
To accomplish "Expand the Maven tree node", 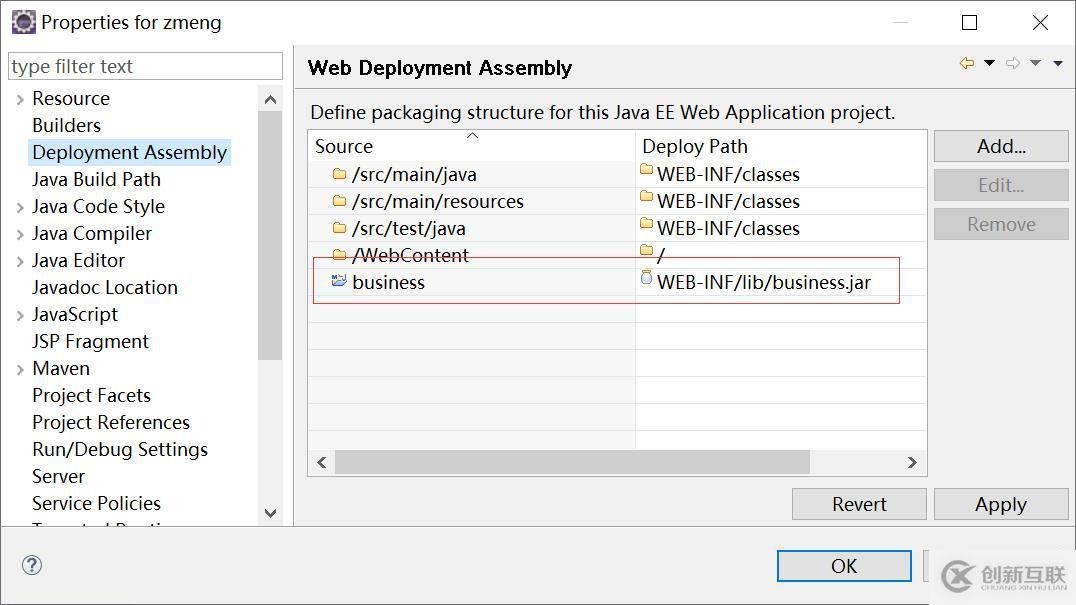I will pos(20,369).
